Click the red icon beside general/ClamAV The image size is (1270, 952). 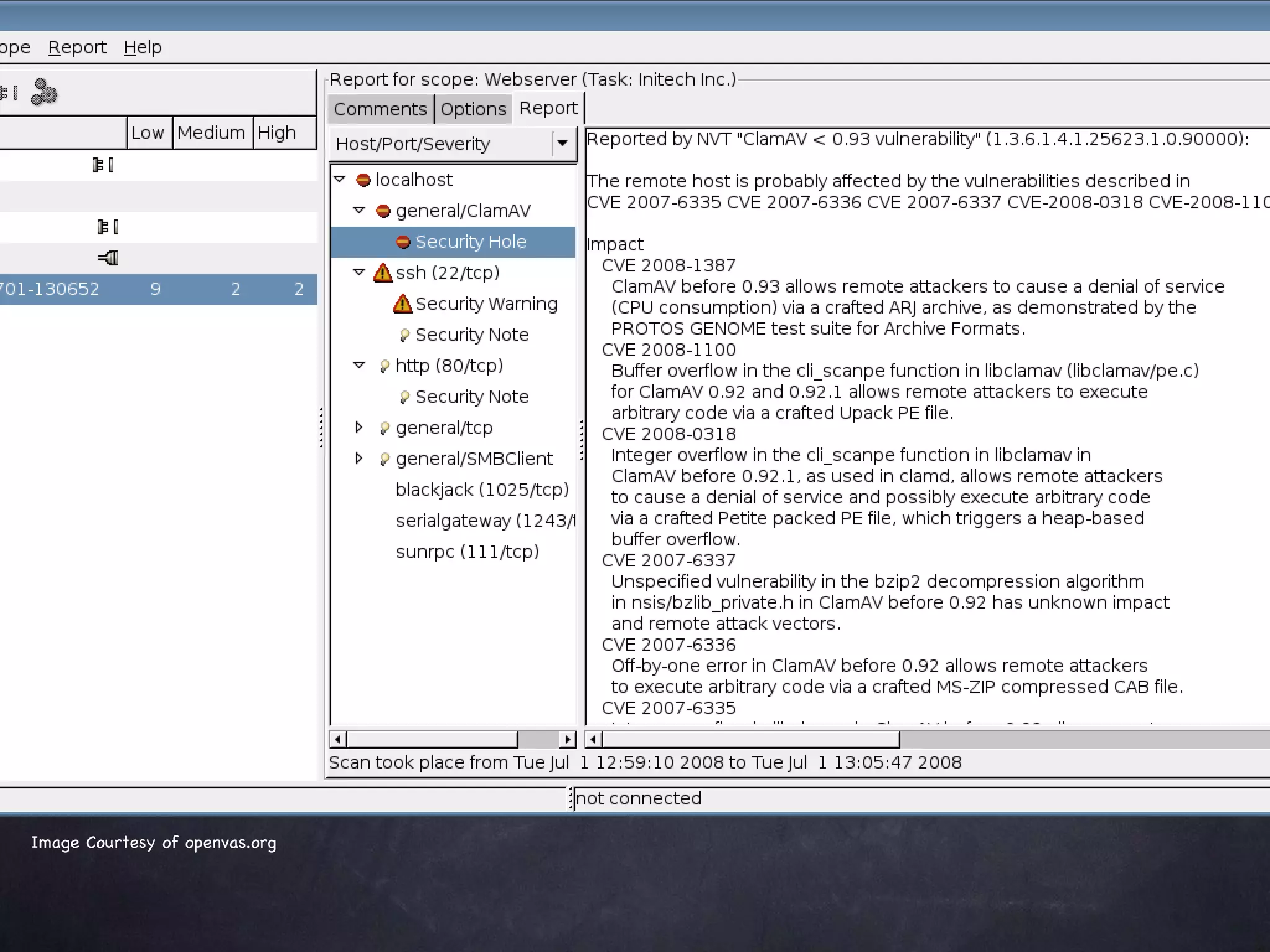(383, 211)
